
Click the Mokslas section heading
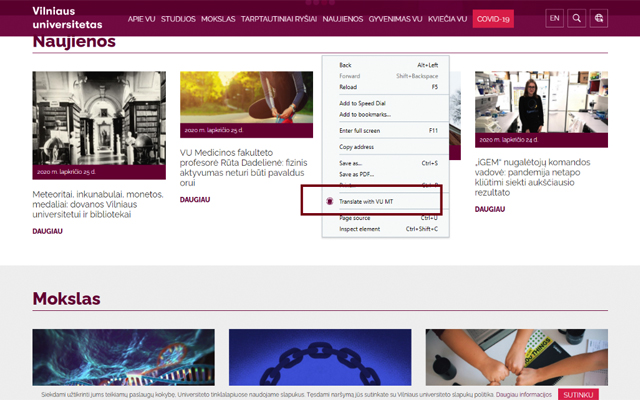point(67,299)
